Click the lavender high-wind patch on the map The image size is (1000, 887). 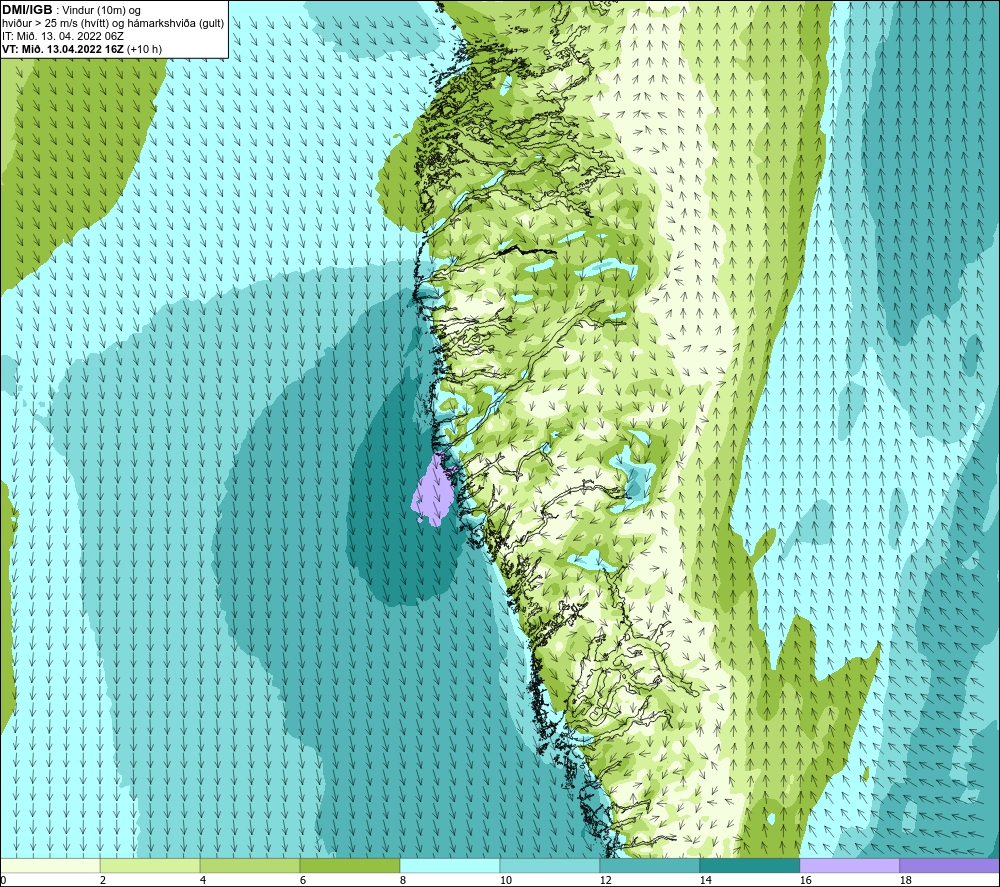[x=434, y=492]
